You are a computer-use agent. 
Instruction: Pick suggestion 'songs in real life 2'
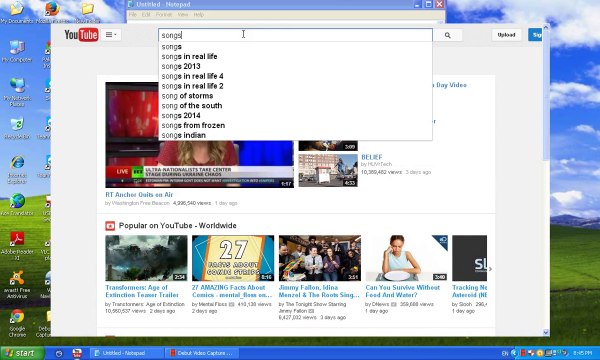[295, 86]
